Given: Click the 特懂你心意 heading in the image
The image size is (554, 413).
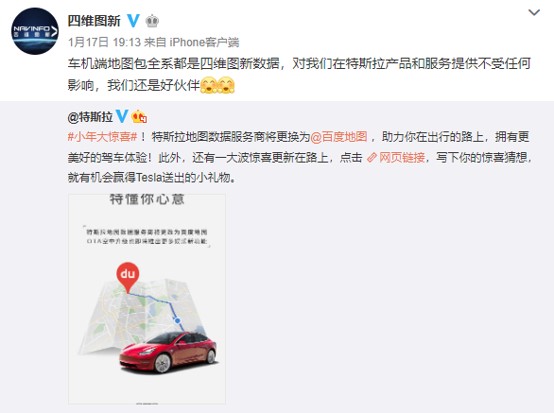Looking at the screenshot, I should (147, 199).
